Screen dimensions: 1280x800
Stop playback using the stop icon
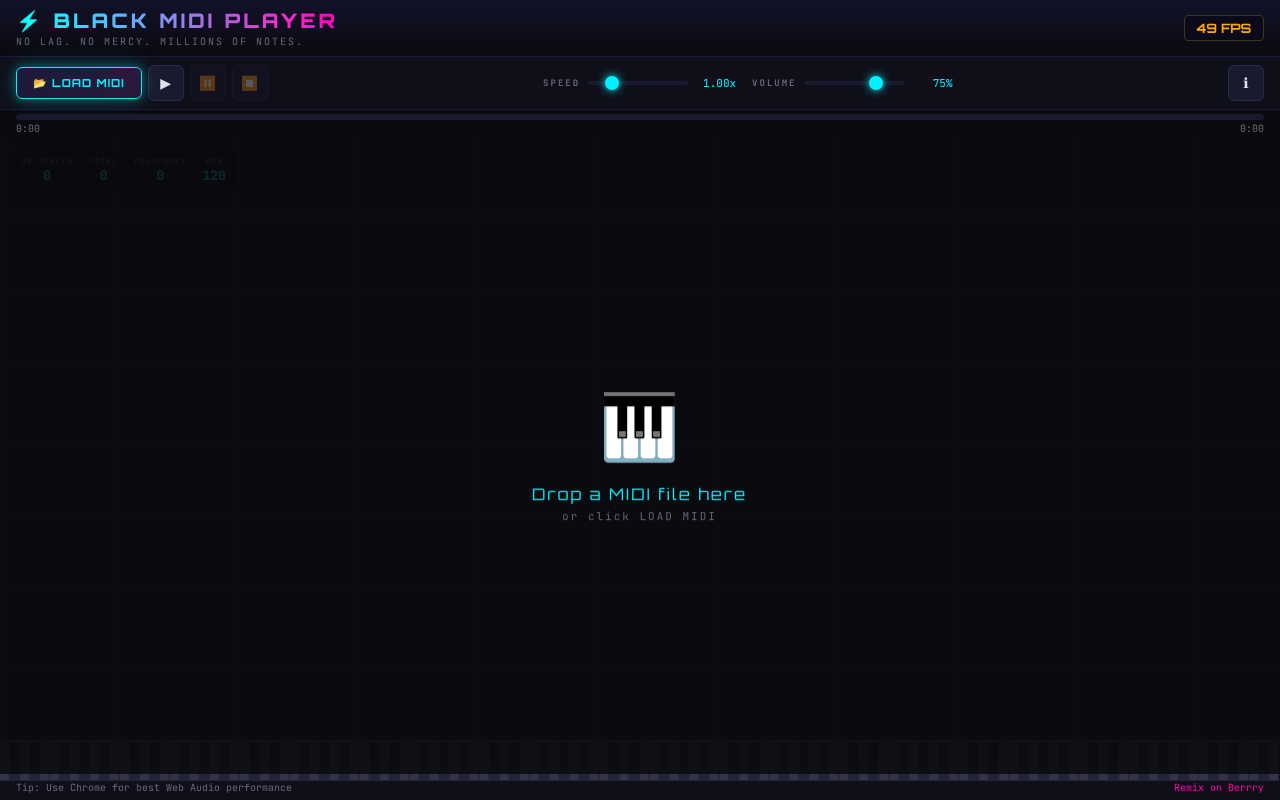coord(249,83)
